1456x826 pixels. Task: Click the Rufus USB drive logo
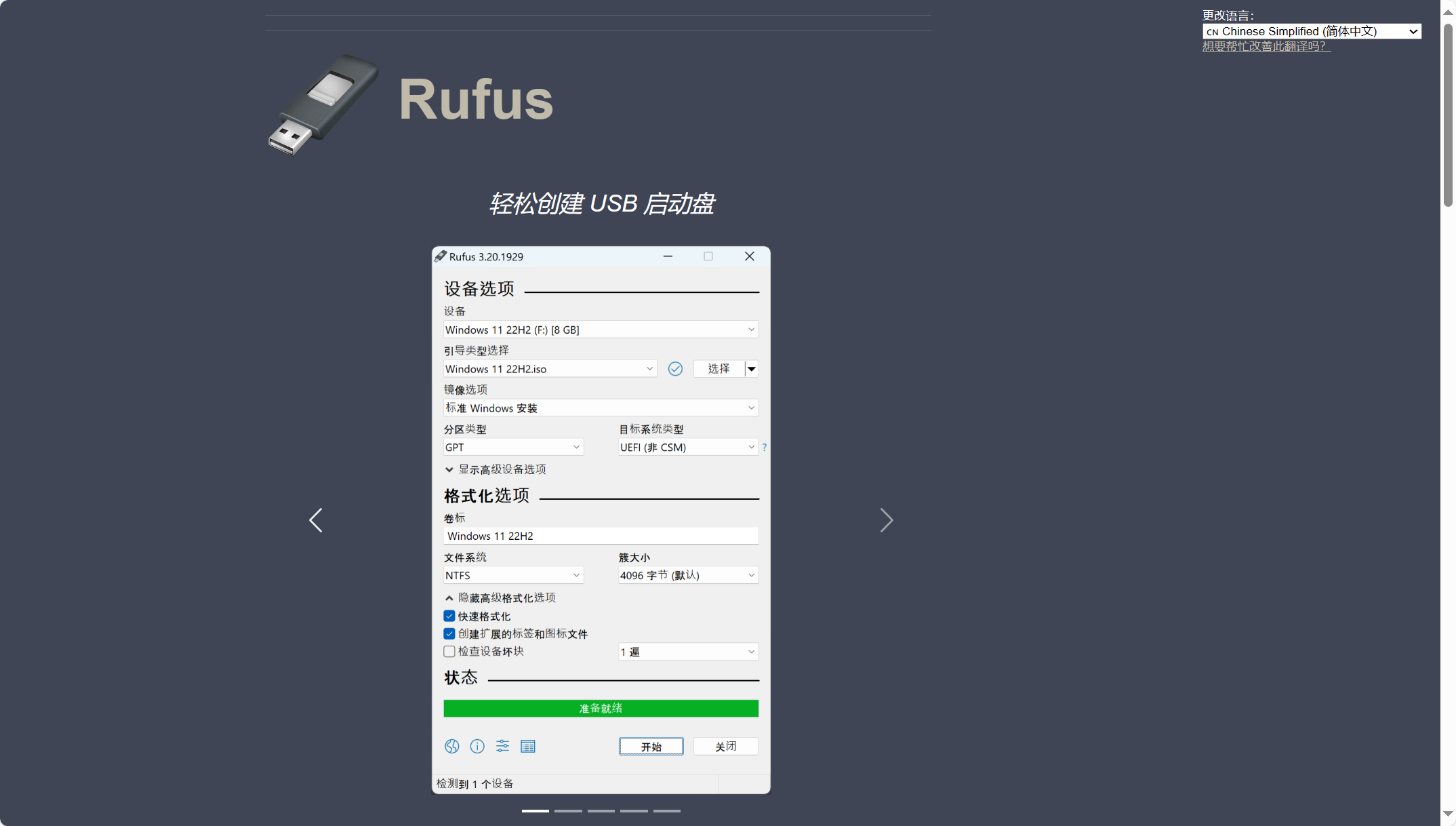(x=323, y=104)
